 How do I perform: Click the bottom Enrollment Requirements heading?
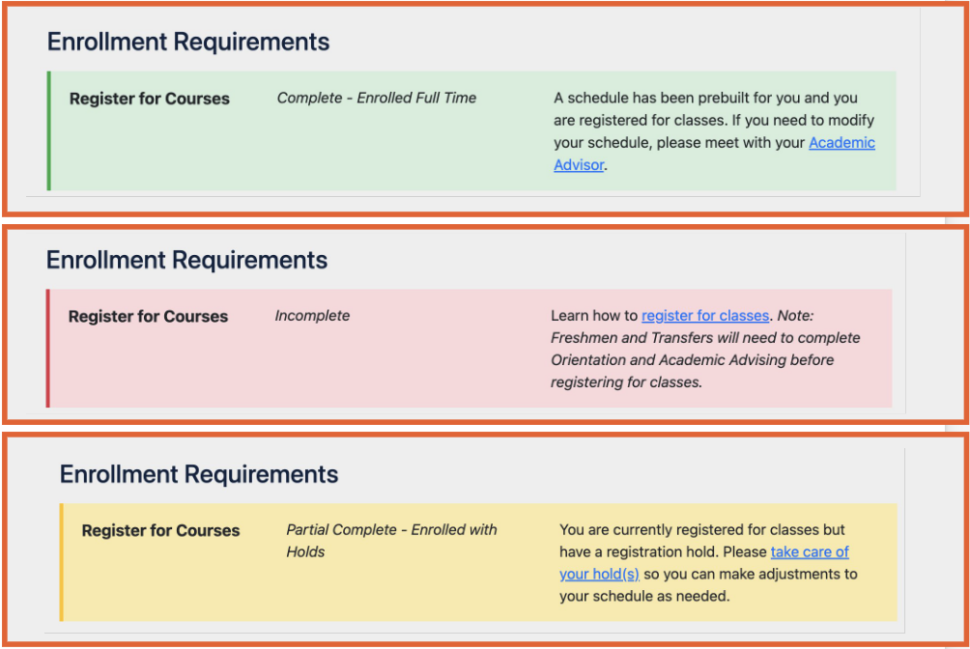click(x=199, y=474)
